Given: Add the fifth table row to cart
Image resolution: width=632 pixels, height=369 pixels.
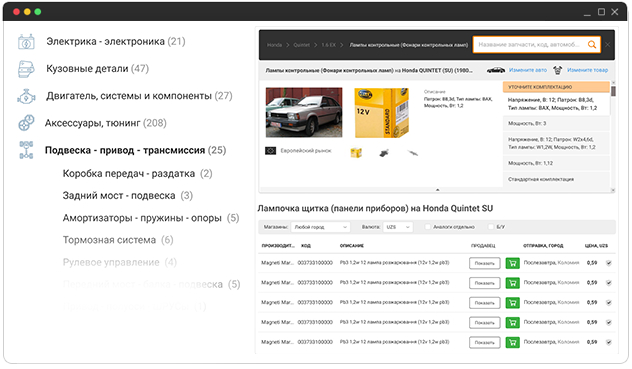Looking at the screenshot, I should coord(512,342).
